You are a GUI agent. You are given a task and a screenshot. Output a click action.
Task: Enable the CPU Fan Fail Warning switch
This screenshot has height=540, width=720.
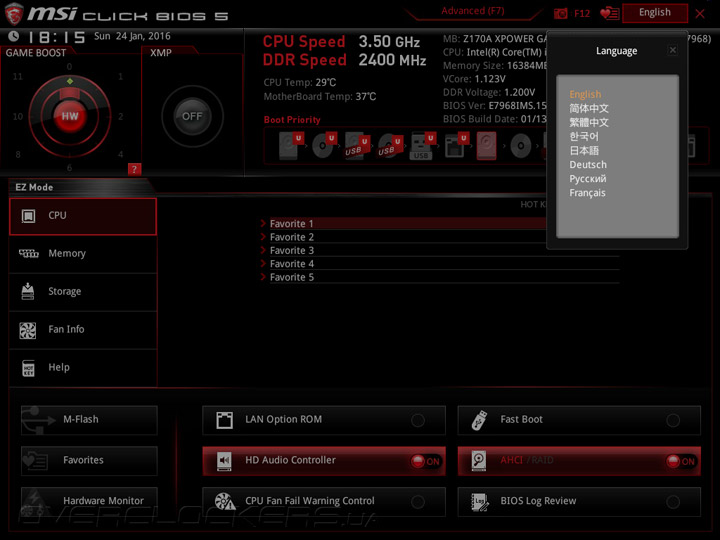[418, 501]
